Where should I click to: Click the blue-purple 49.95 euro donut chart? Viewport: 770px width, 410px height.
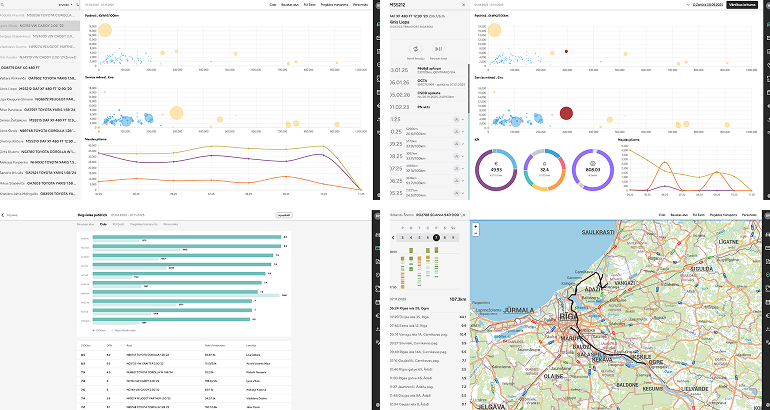pos(497,170)
